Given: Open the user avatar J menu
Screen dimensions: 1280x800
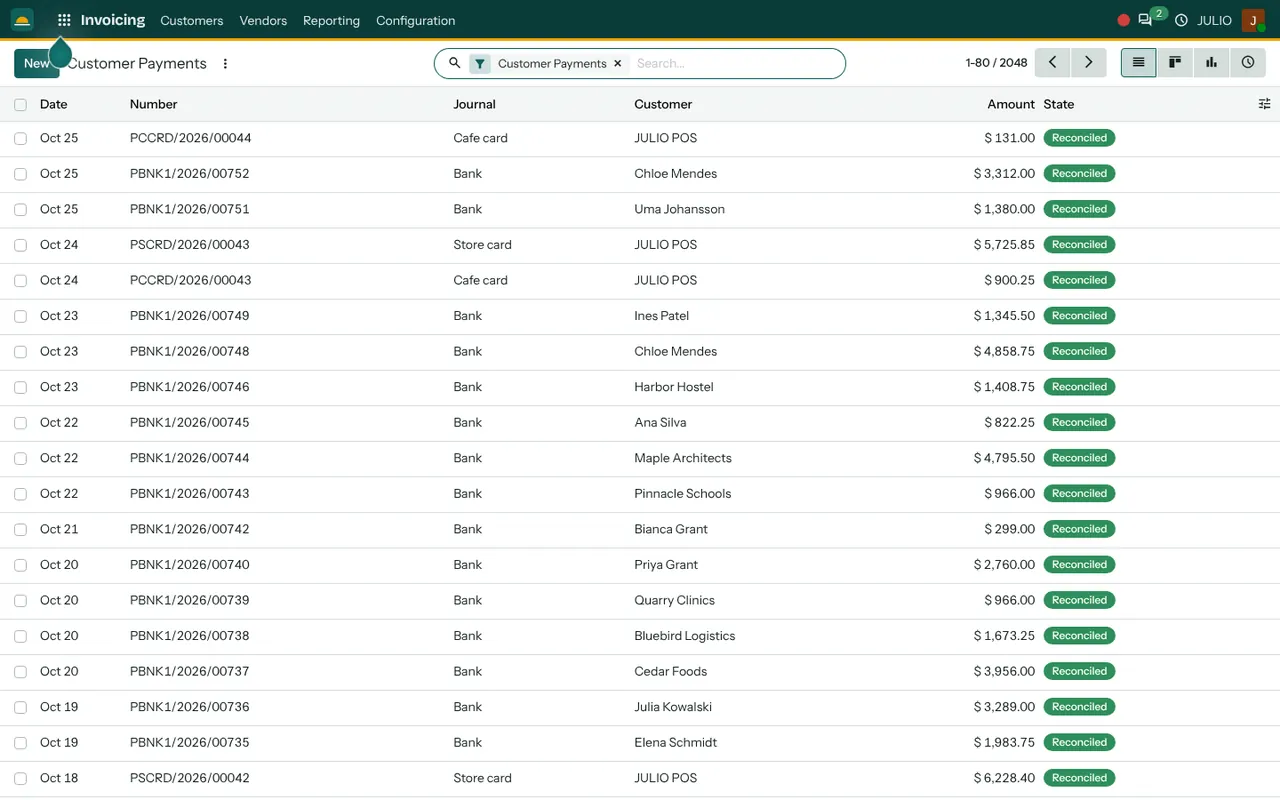Looking at the screenshot, I should pos(1253,20).
